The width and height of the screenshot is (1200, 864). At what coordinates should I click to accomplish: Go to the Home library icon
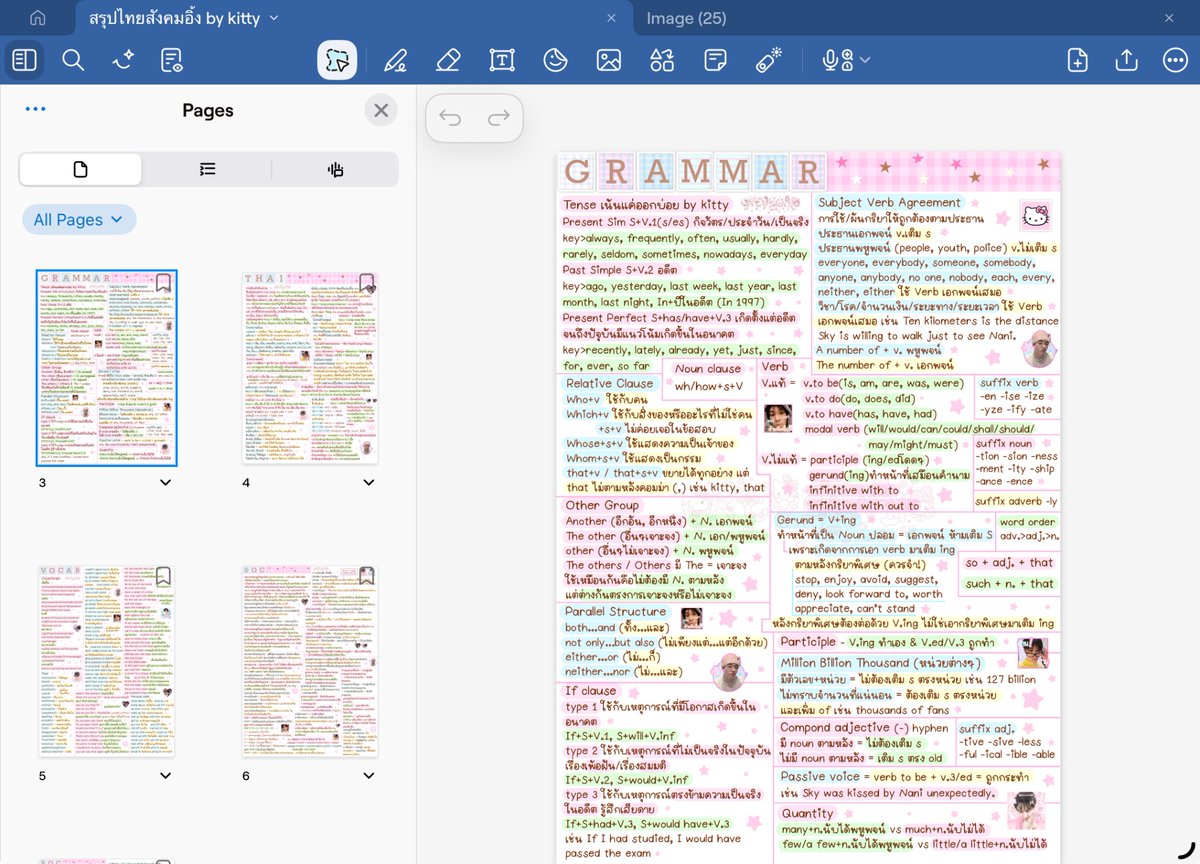(37, 18)
